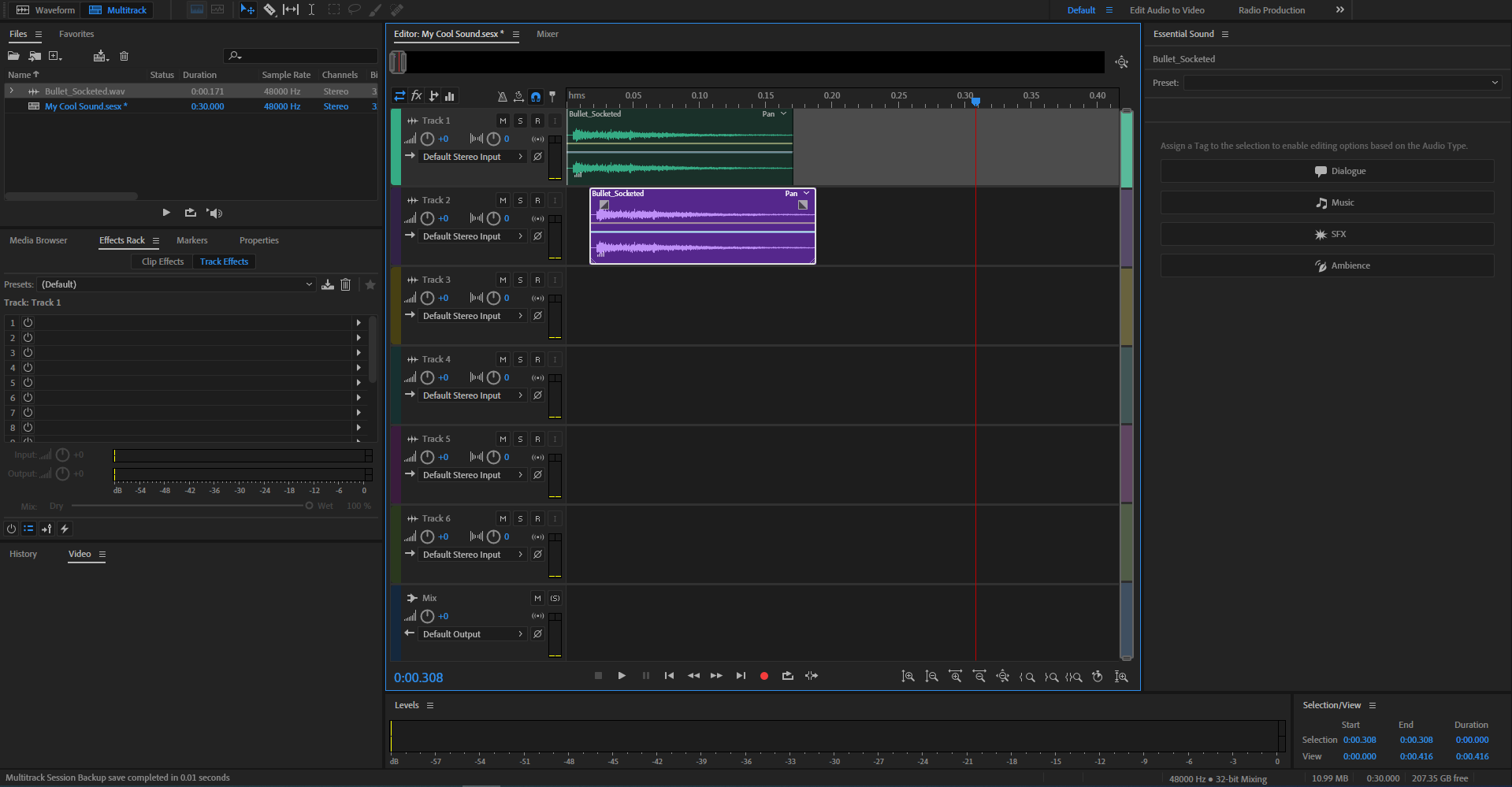Assign the SFX audio type

1327,234
